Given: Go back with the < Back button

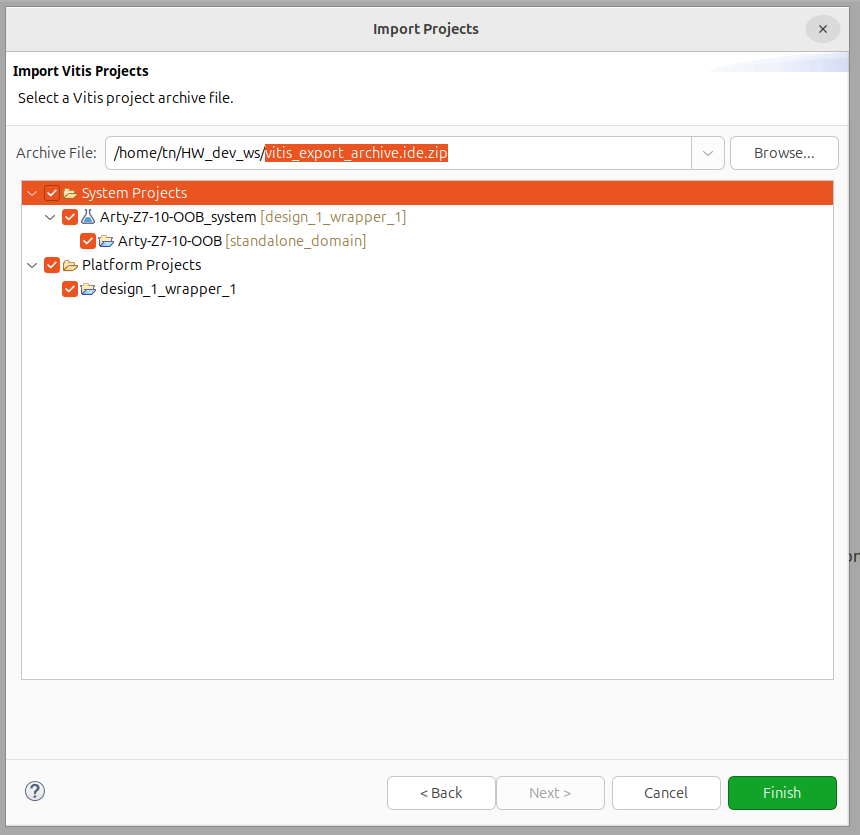Looking at the screenshot, I should coord(441,793).
